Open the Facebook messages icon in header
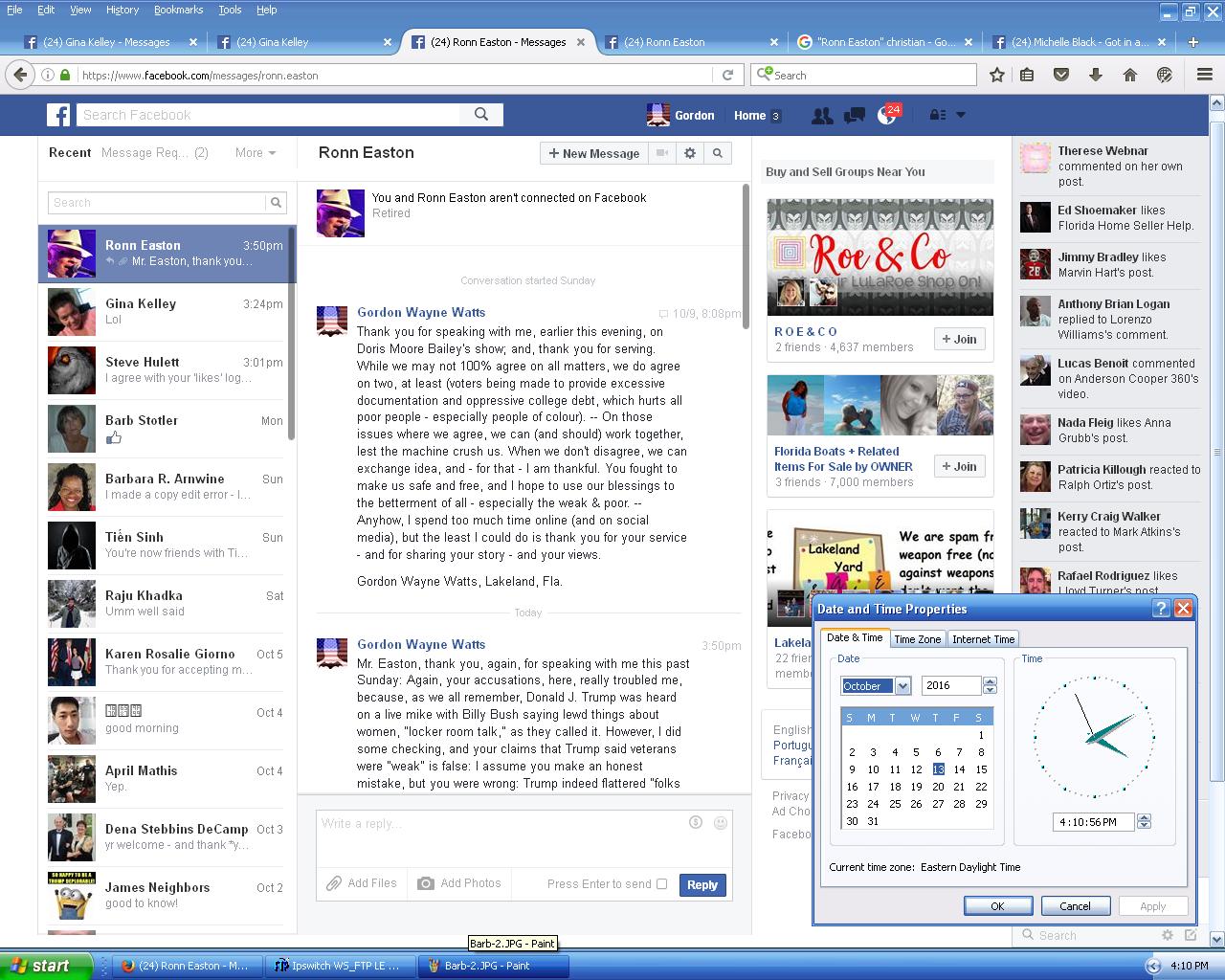 tap(854, 116)
